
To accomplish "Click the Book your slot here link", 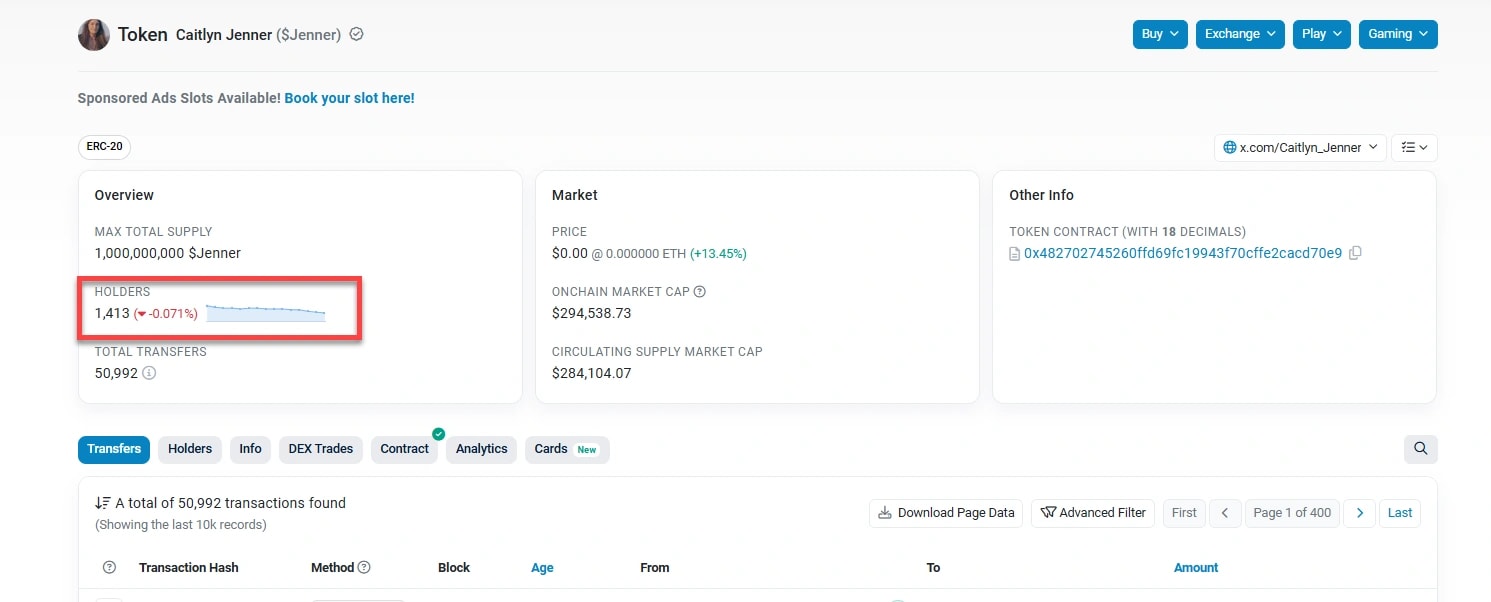I will 349,98.
